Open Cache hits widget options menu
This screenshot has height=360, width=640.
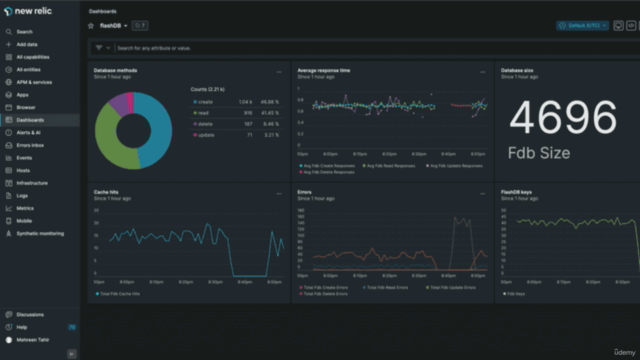279,194
